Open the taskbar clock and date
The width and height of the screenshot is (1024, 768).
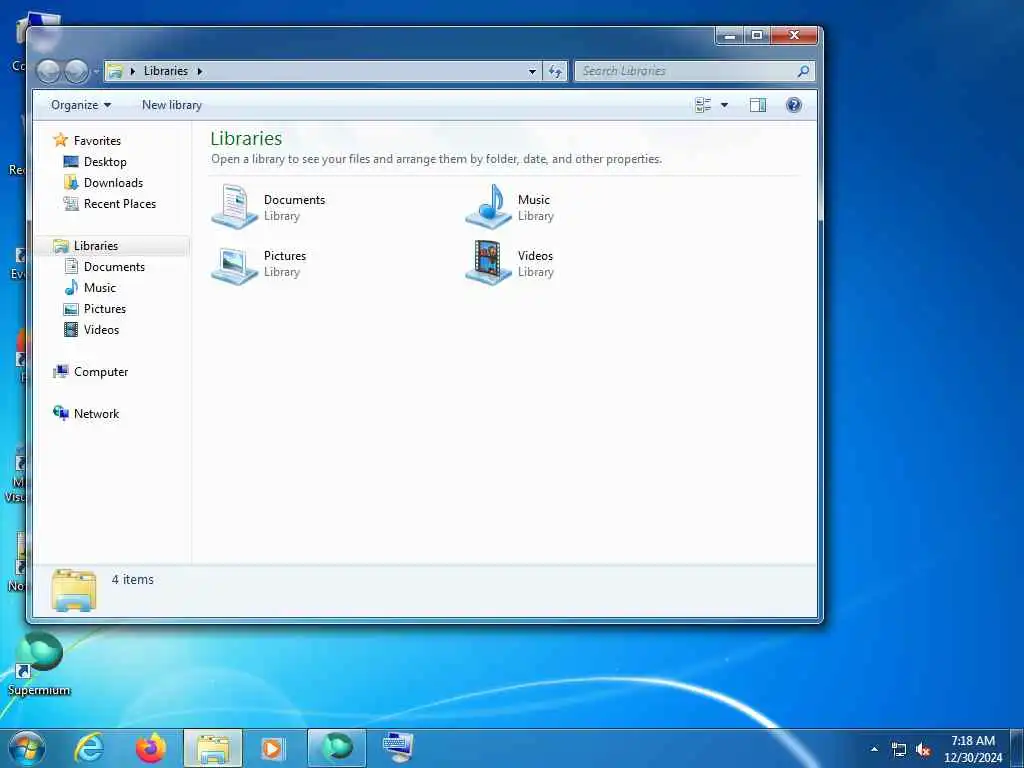pos(973,749)
